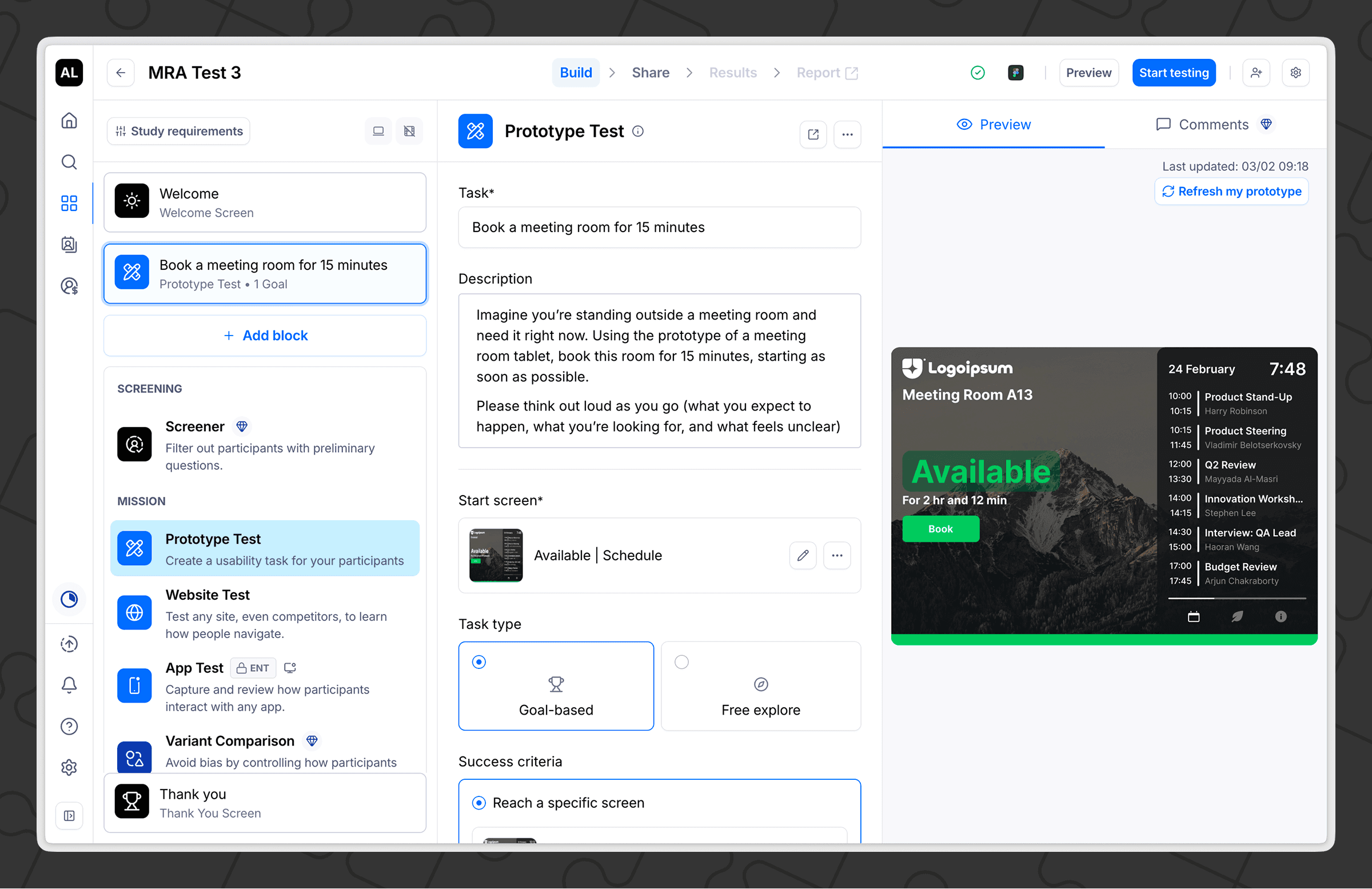Screen dimensions: 1372x889
Task: Open the projects grid icon in sidebar
Action: [69, 203]
